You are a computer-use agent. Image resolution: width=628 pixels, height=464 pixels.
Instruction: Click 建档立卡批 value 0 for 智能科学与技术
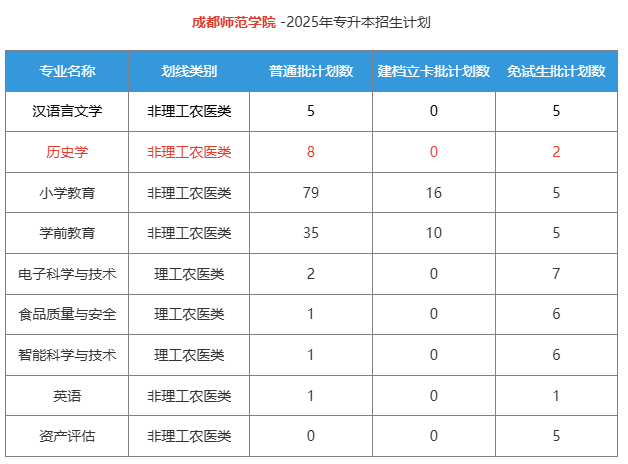[x=434, y=355]
